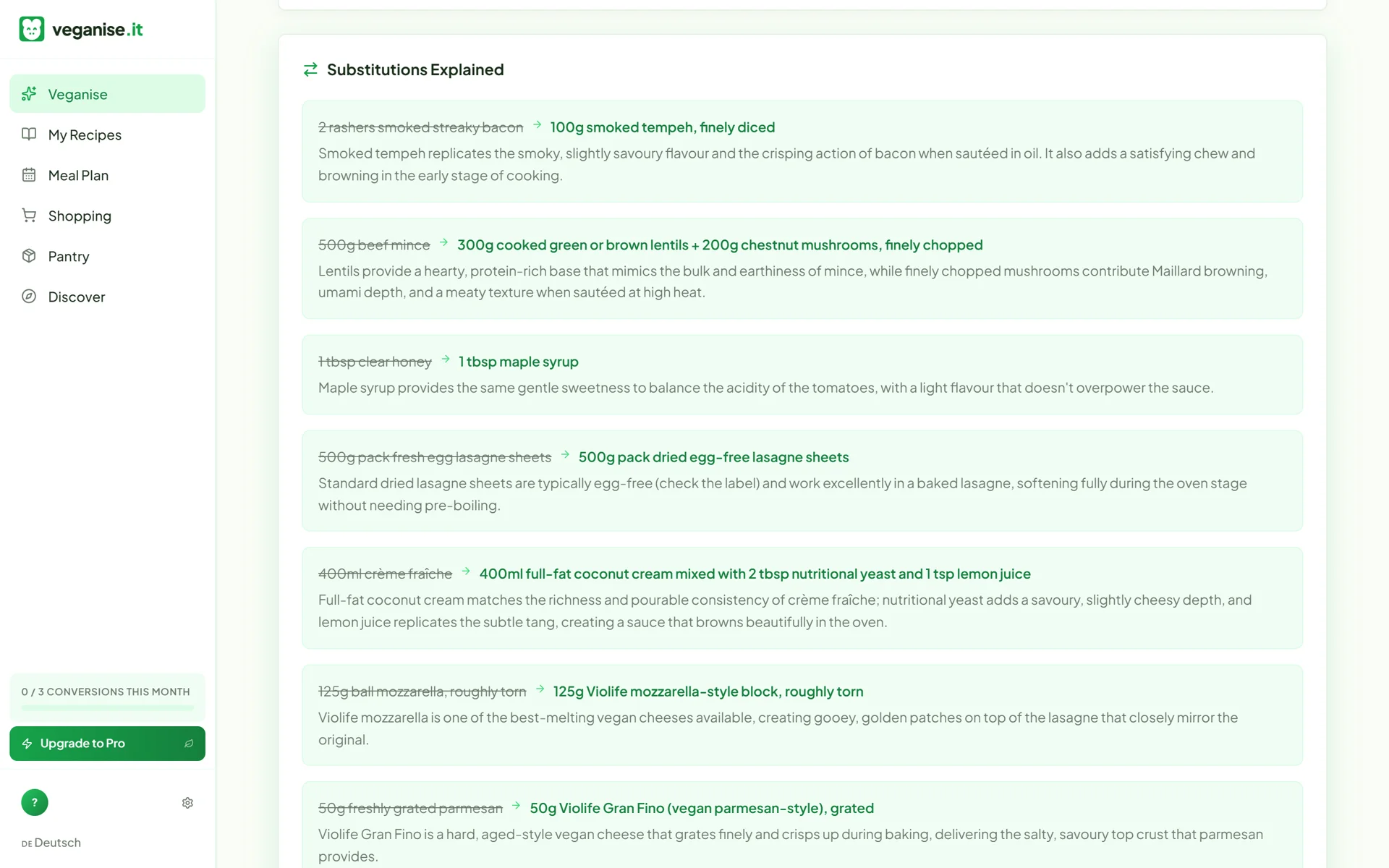This screenshot has height=868, width=1389.
Task: Click the My Recipes book icon
Action: click(x=29, y=135)
